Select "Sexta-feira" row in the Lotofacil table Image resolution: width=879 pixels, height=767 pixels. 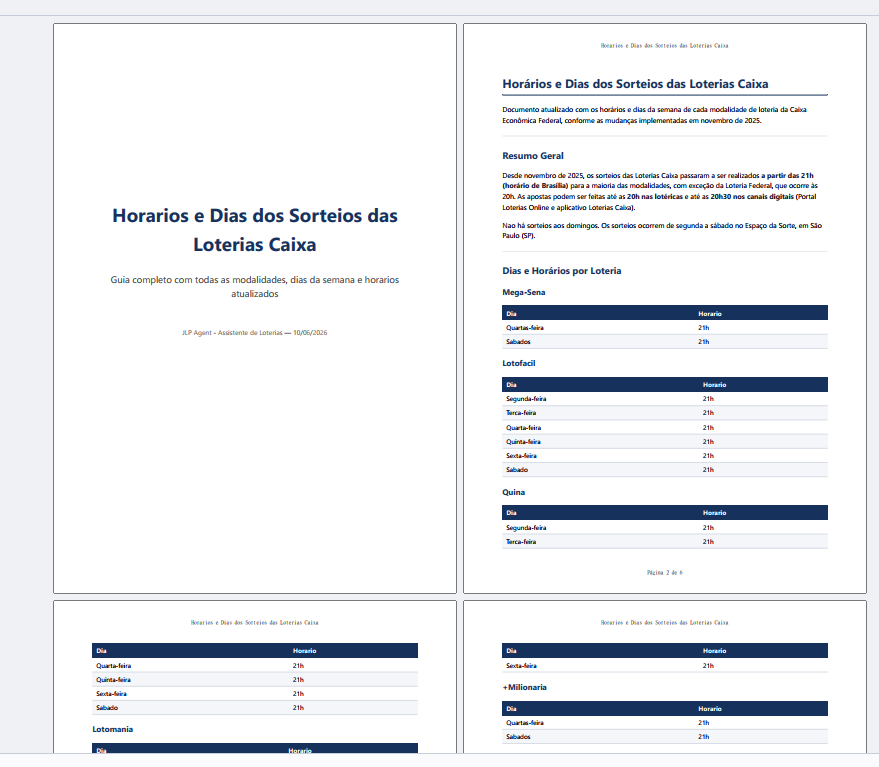click(x=665, y=455)
